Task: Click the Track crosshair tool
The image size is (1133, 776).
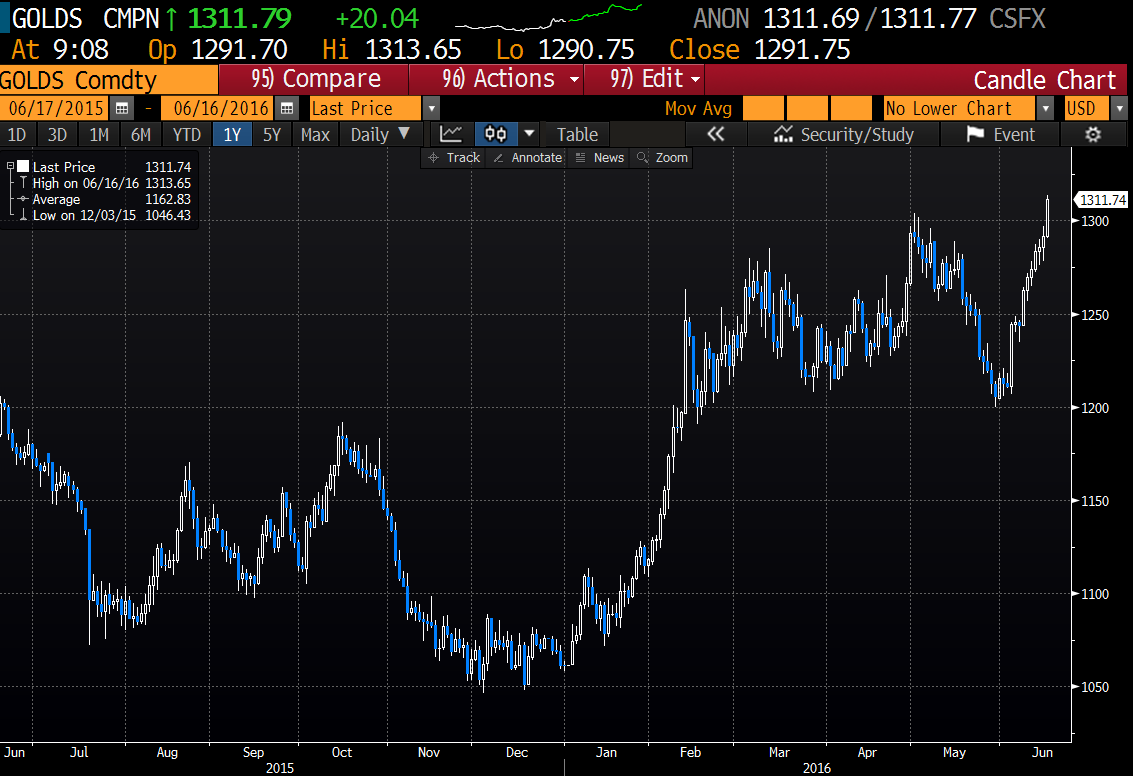Action: [453, 158]
